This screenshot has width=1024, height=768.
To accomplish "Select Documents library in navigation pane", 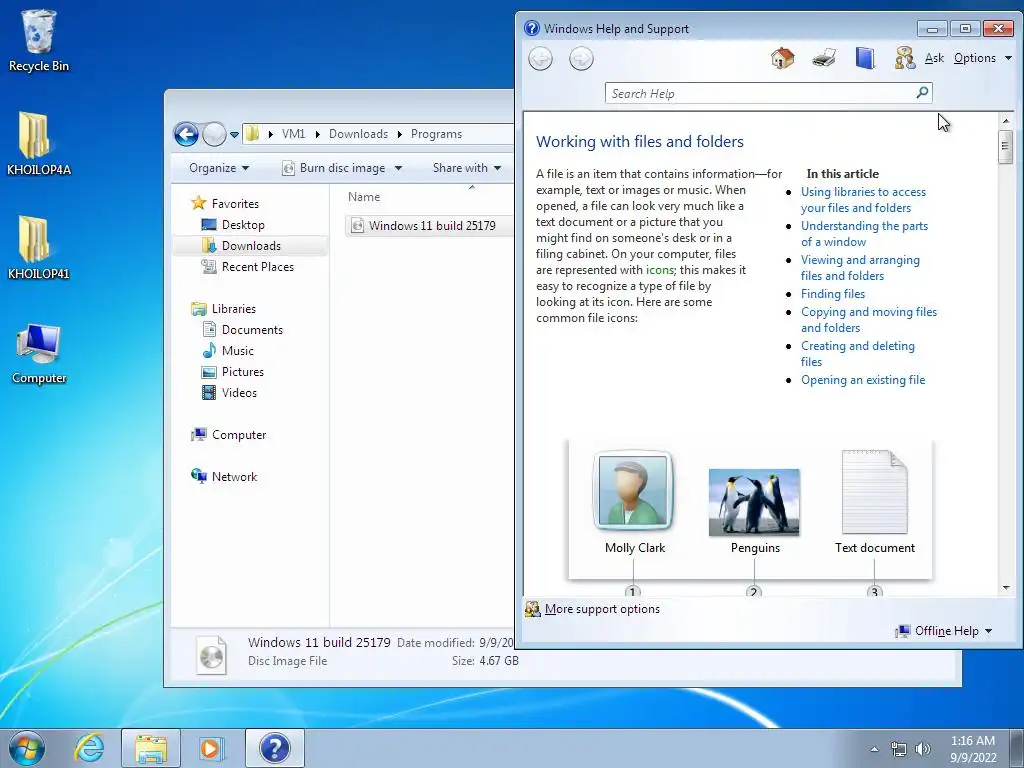I will point(252,330).
